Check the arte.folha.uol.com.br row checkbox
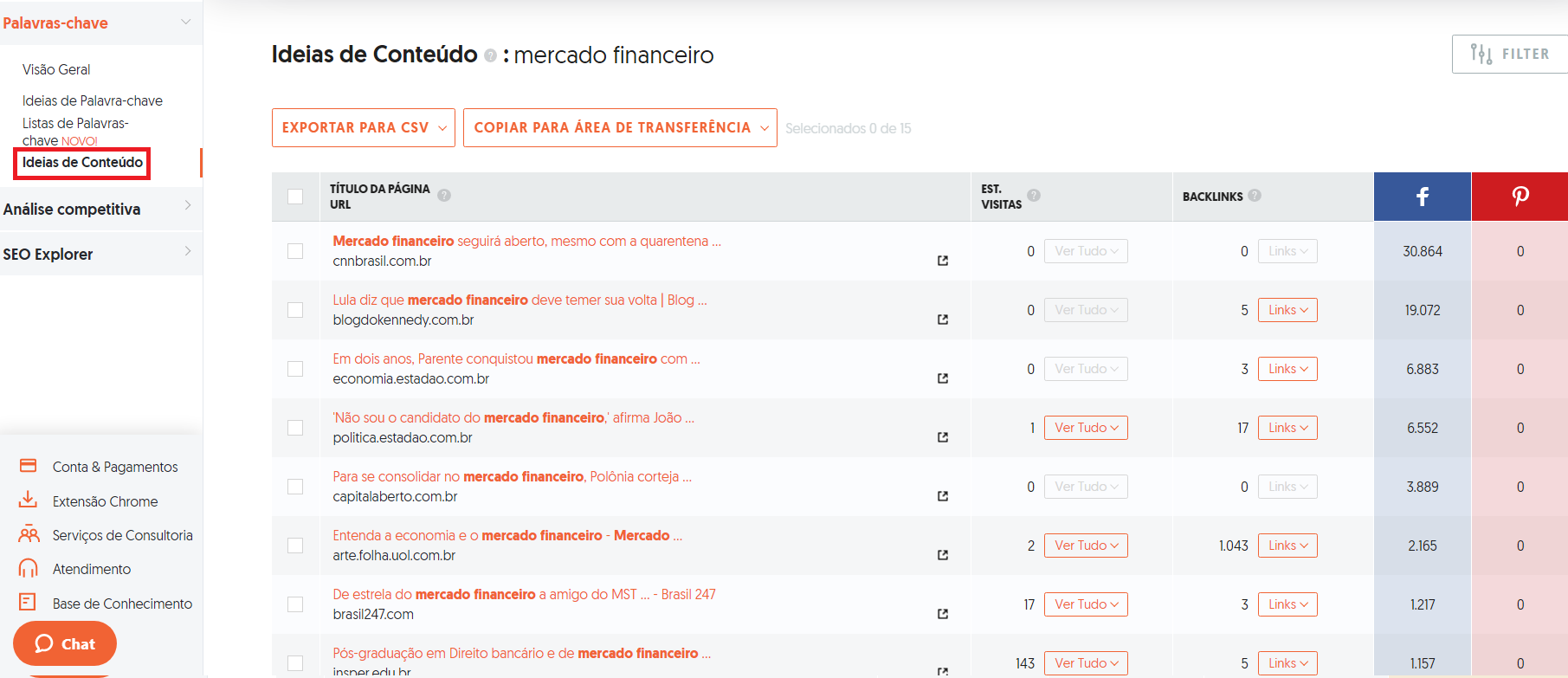Image resolution: width=1568 pixels, height=678 pixels. pyautogui.click(x=295, y=546)
